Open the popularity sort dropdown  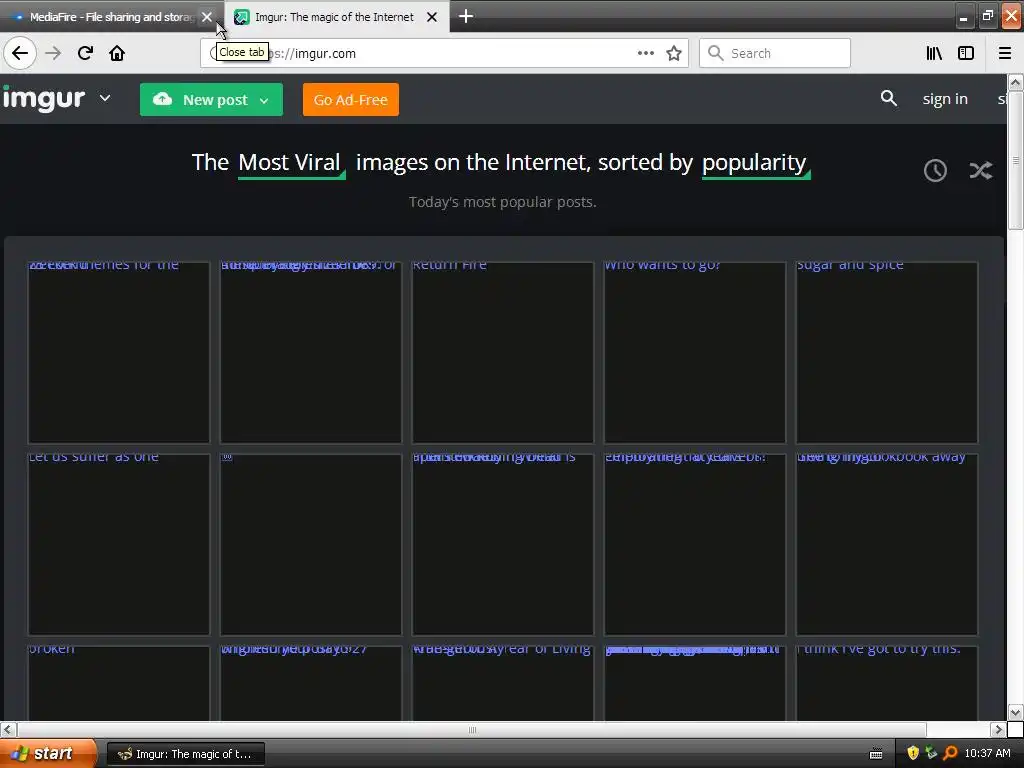[756, 163]
